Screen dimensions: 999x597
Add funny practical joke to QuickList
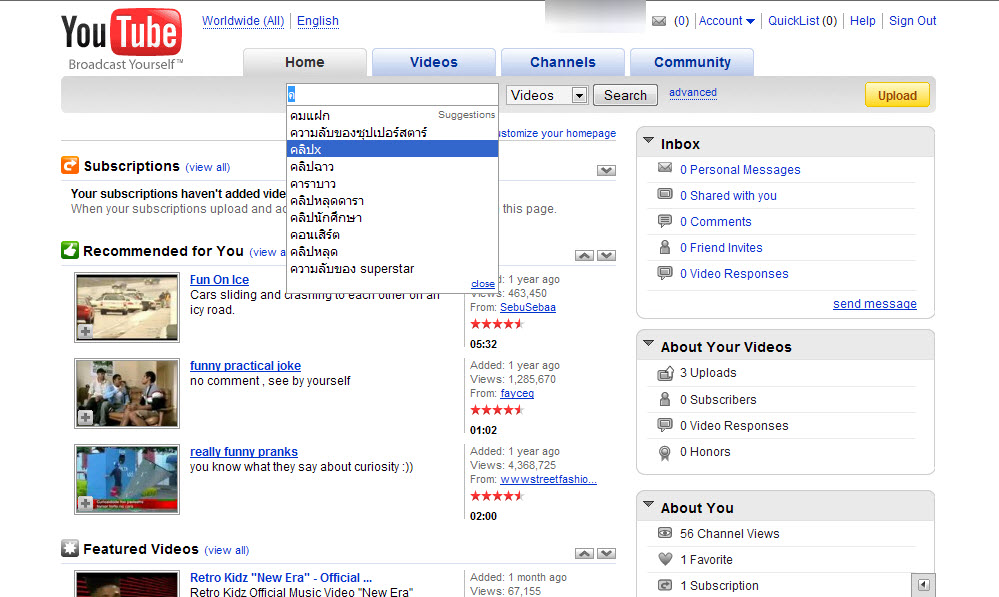tap(85, 417)
